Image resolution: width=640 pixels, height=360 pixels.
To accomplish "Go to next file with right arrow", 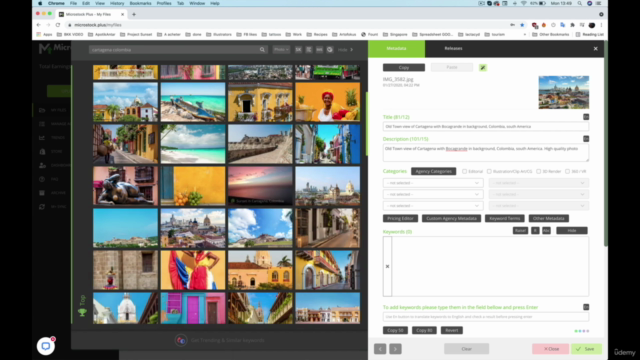I will click(395, 349).
